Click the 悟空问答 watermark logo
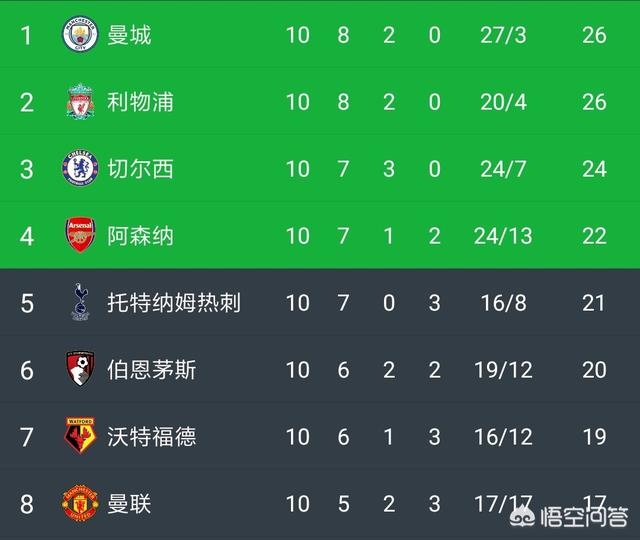Image resolution: width=640 pixels, height=540 pixels. point(569,517)
